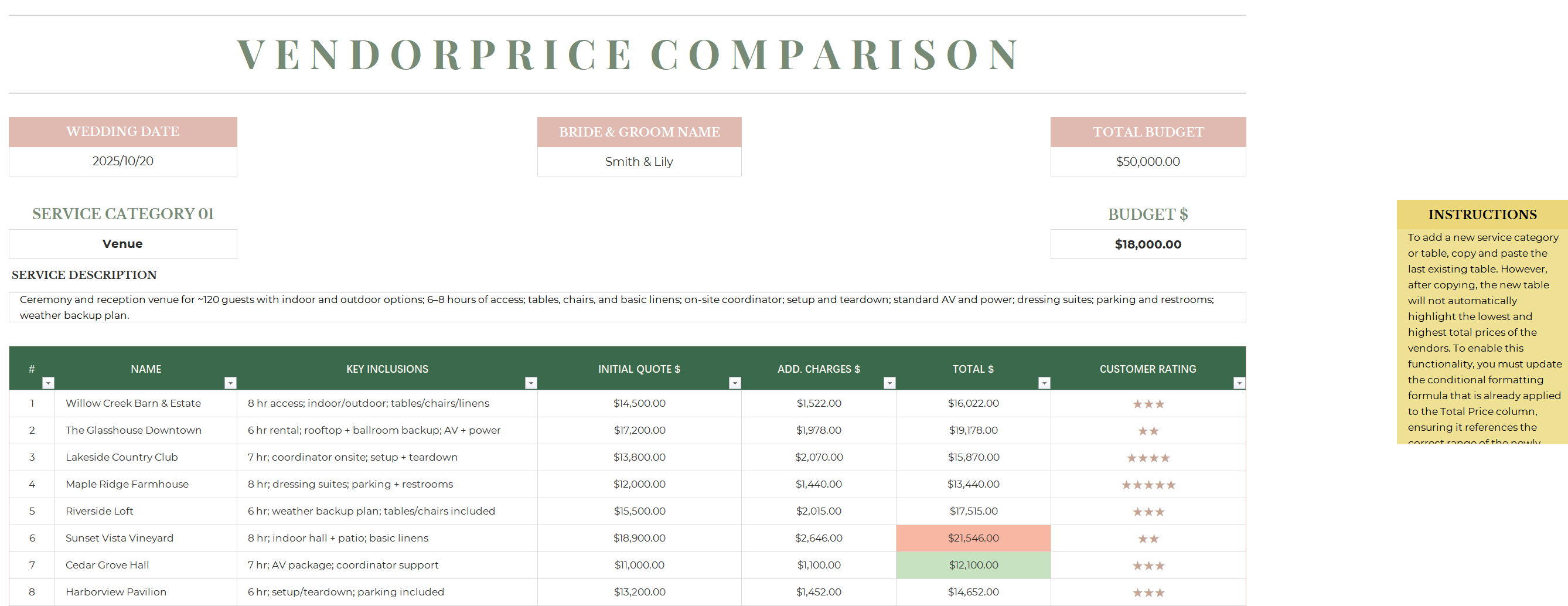The width and height of the screenshot is (1568, 606).
Task: Select the $13,800.00 initial quote cell
Action: (639, 457)
